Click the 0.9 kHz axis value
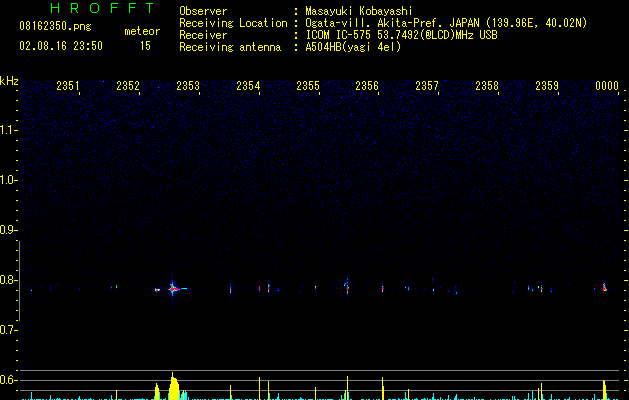This screenshot has width=629, height=400. [9, 230]
